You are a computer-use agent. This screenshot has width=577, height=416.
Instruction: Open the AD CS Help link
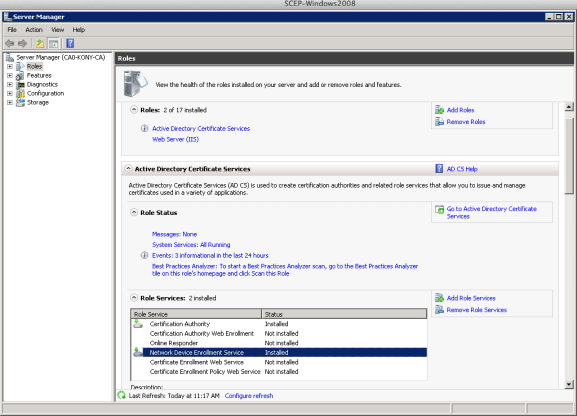[x=462, y=169]
